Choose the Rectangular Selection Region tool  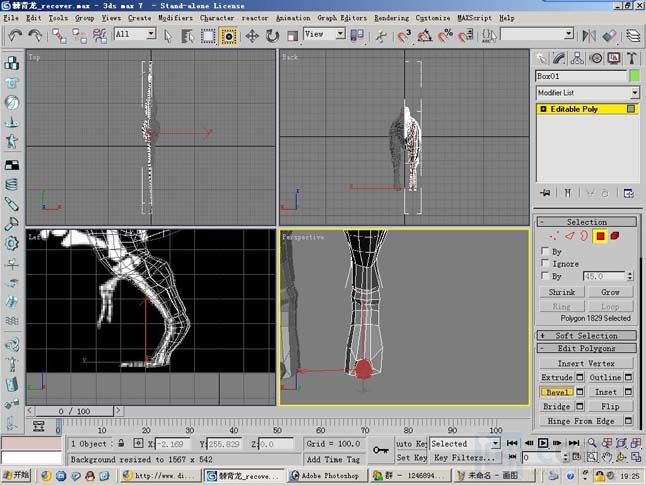[208, 36]
